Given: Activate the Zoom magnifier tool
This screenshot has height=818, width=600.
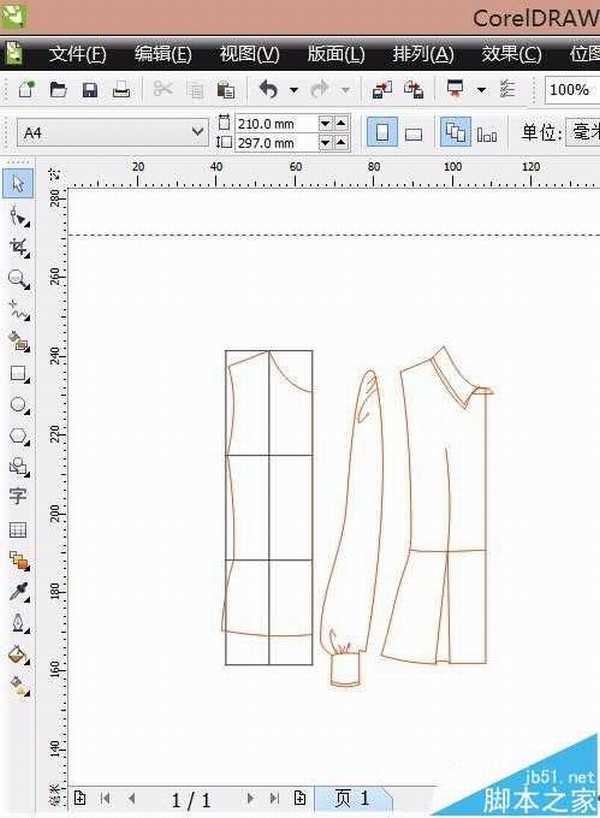Looking at the screenshot, I should point(18,279).
